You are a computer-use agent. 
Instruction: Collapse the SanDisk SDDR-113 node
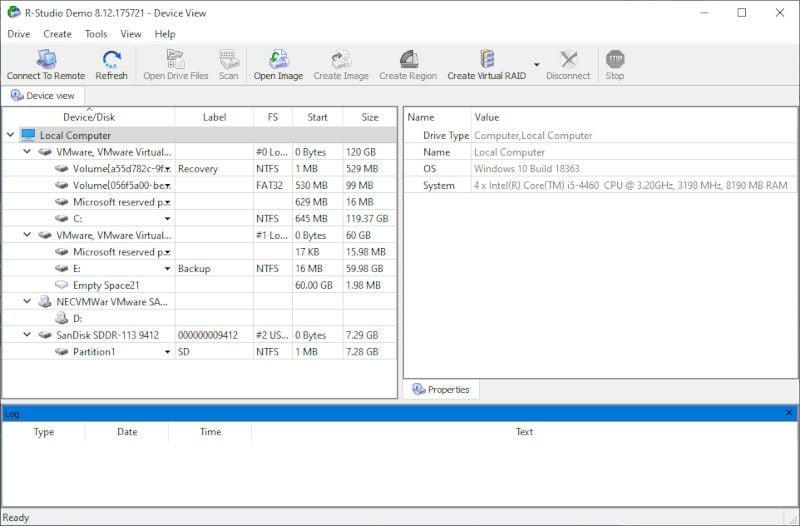(27, 335)
